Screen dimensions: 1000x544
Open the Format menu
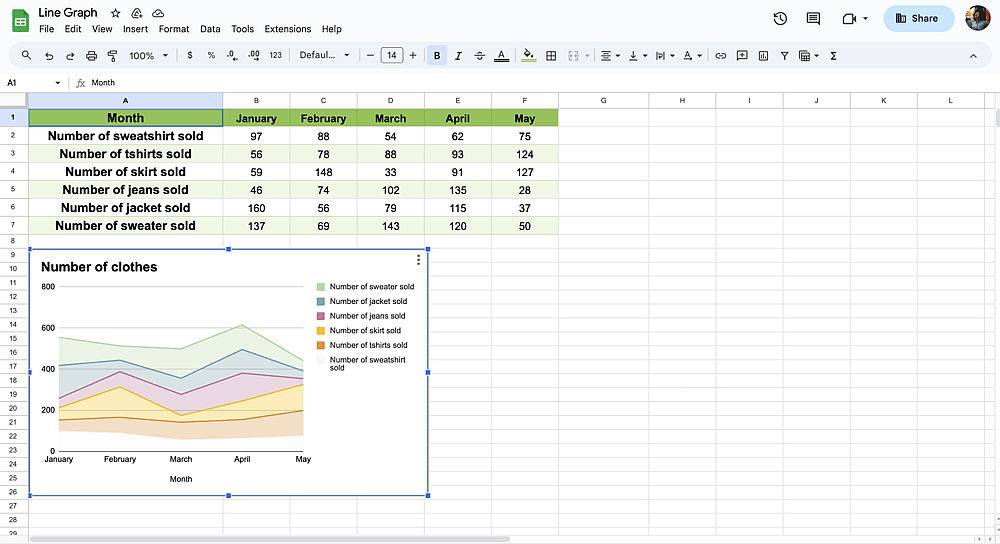[x=174, y=29]
